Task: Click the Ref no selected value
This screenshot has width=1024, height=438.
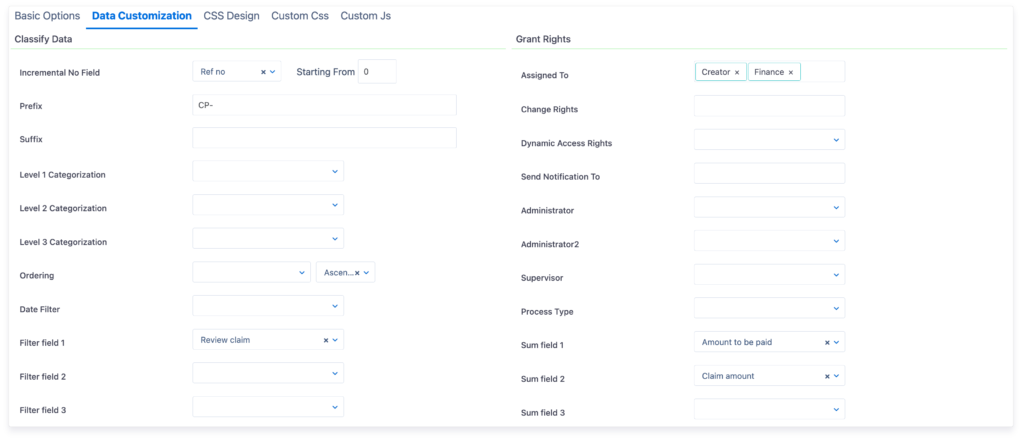Action: [213, 72]
